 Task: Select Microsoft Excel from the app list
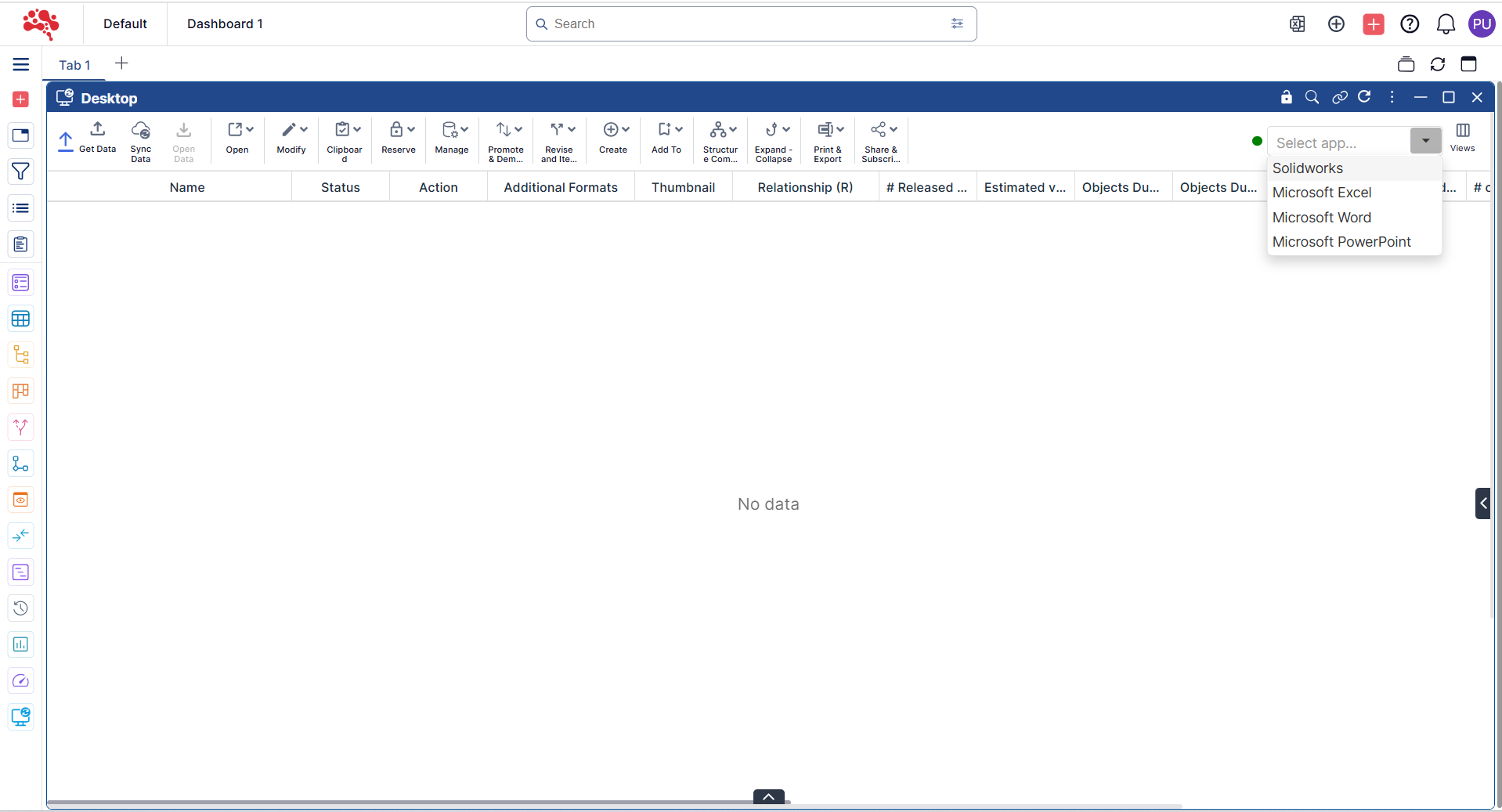1321,193
